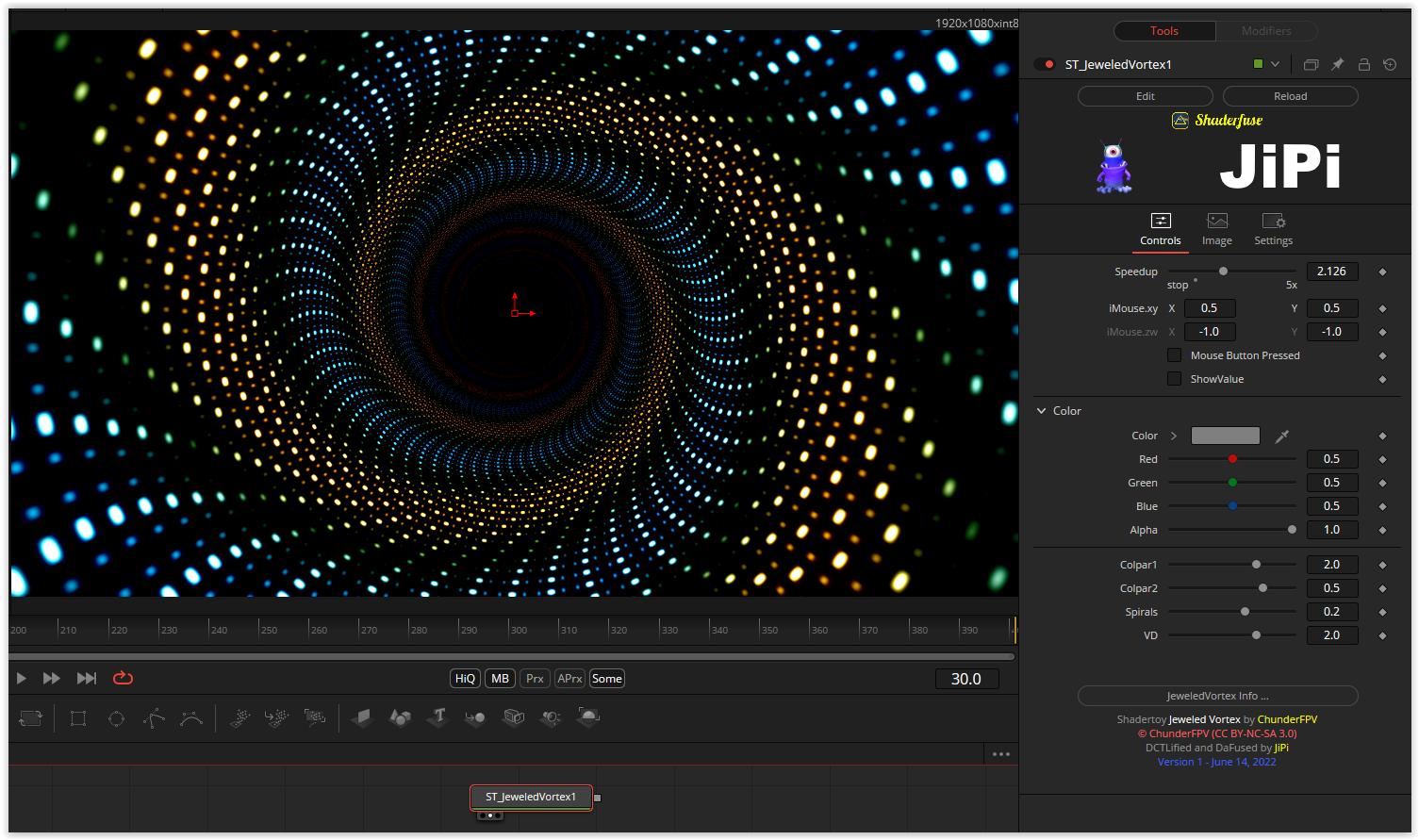
Task: Toggle MB motion blur mode
Action: pos(501,679)
